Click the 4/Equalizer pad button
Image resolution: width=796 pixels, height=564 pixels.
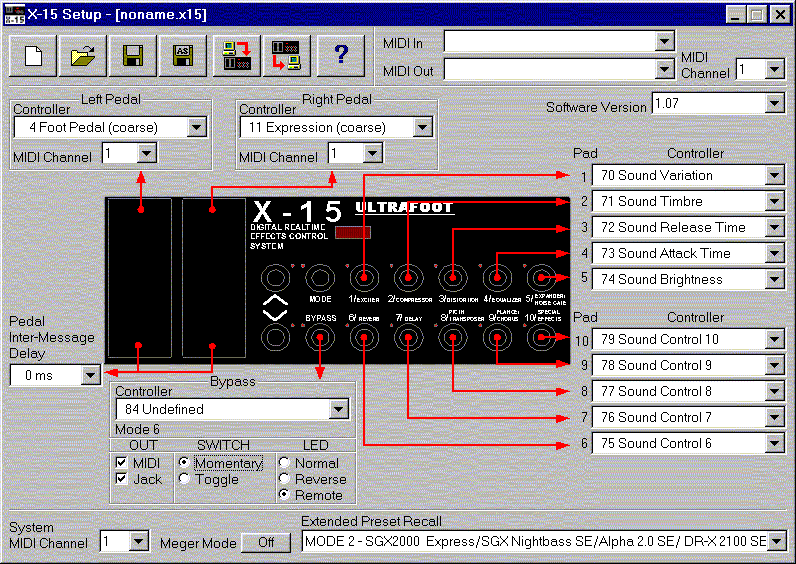pos(497,278)
